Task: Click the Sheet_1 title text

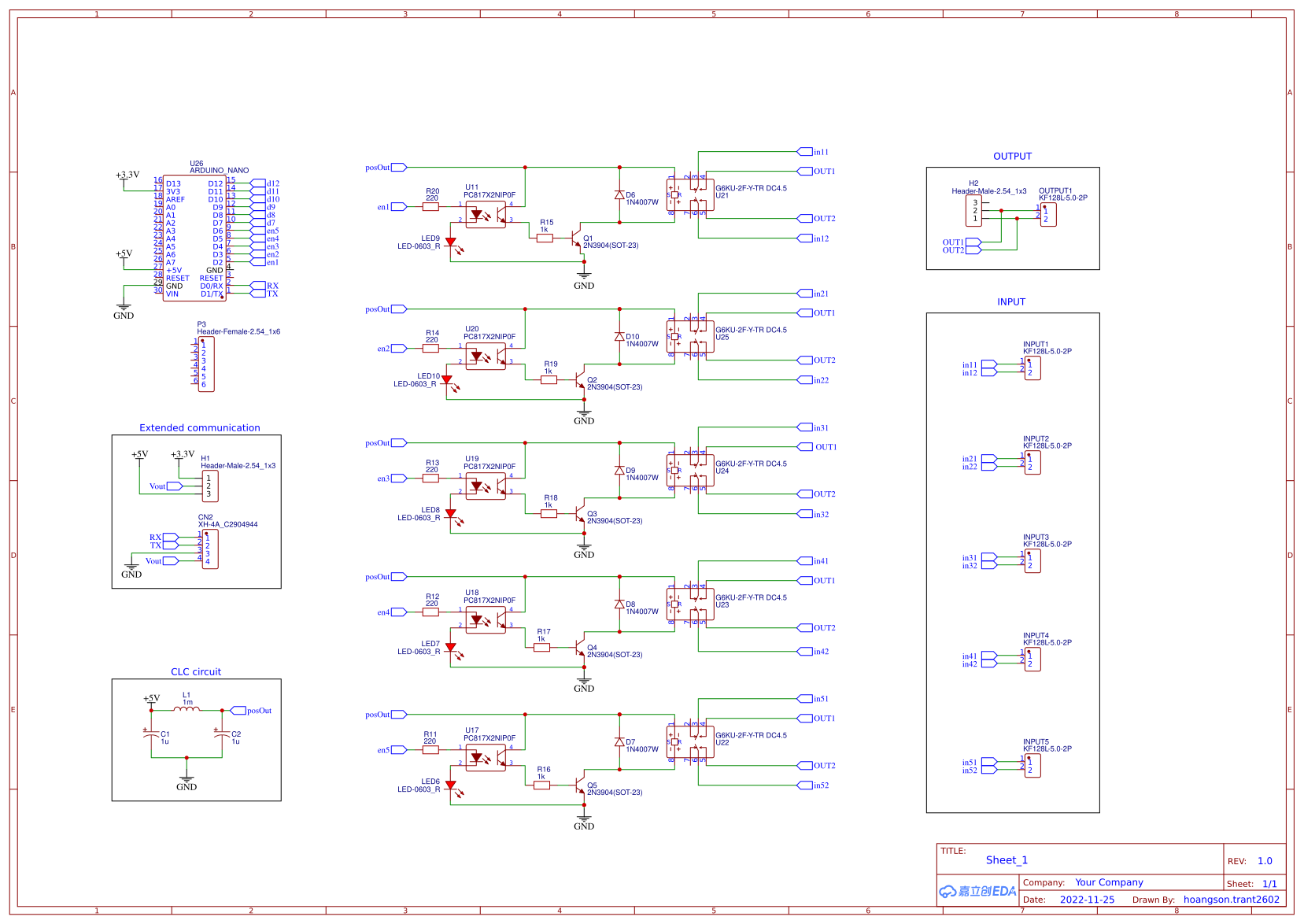Action: click(x=1007, y=859)
